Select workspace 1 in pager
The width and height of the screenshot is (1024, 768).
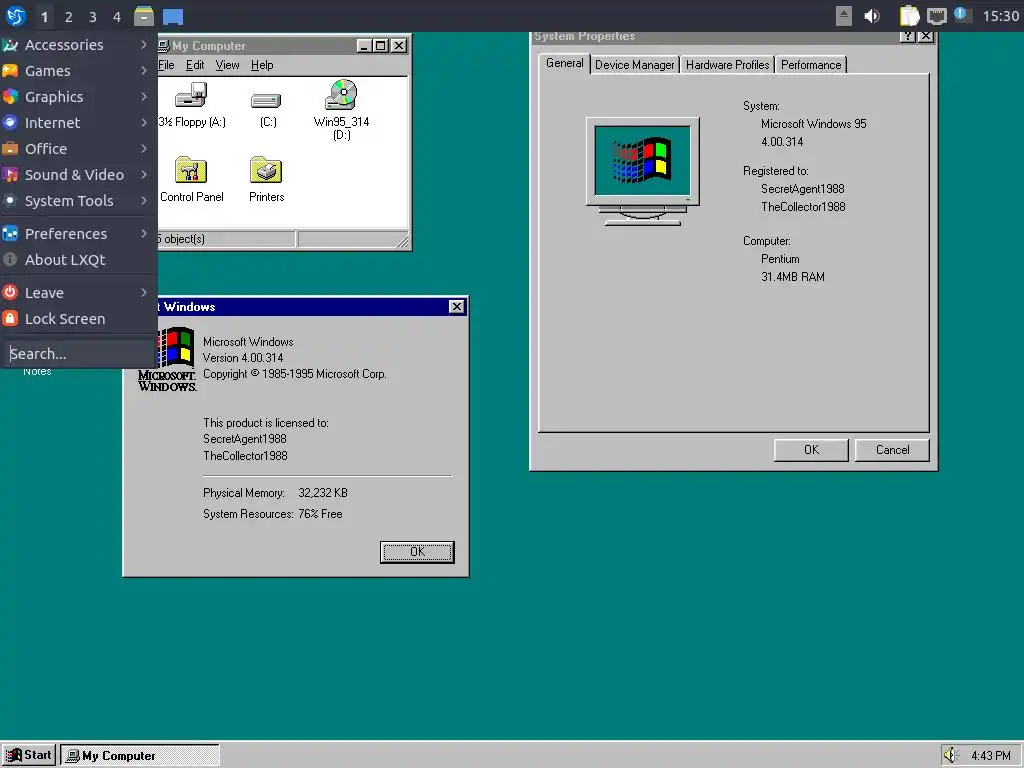click(44, 16)
